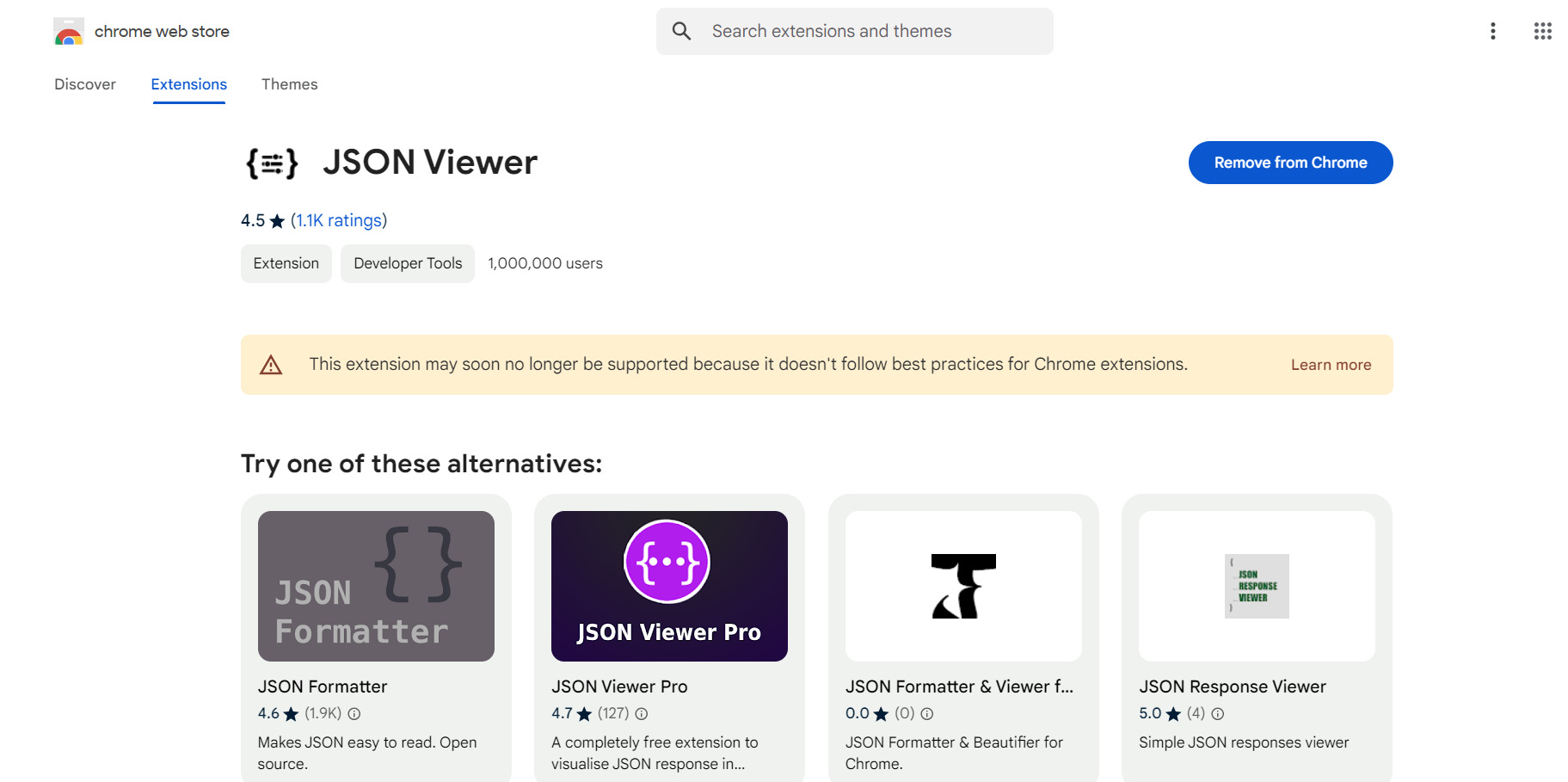This screenshot has height=782, width=1568.
Task: Click info icon beside JSON Response Viewer rating
Action: tap(1218, 714)
